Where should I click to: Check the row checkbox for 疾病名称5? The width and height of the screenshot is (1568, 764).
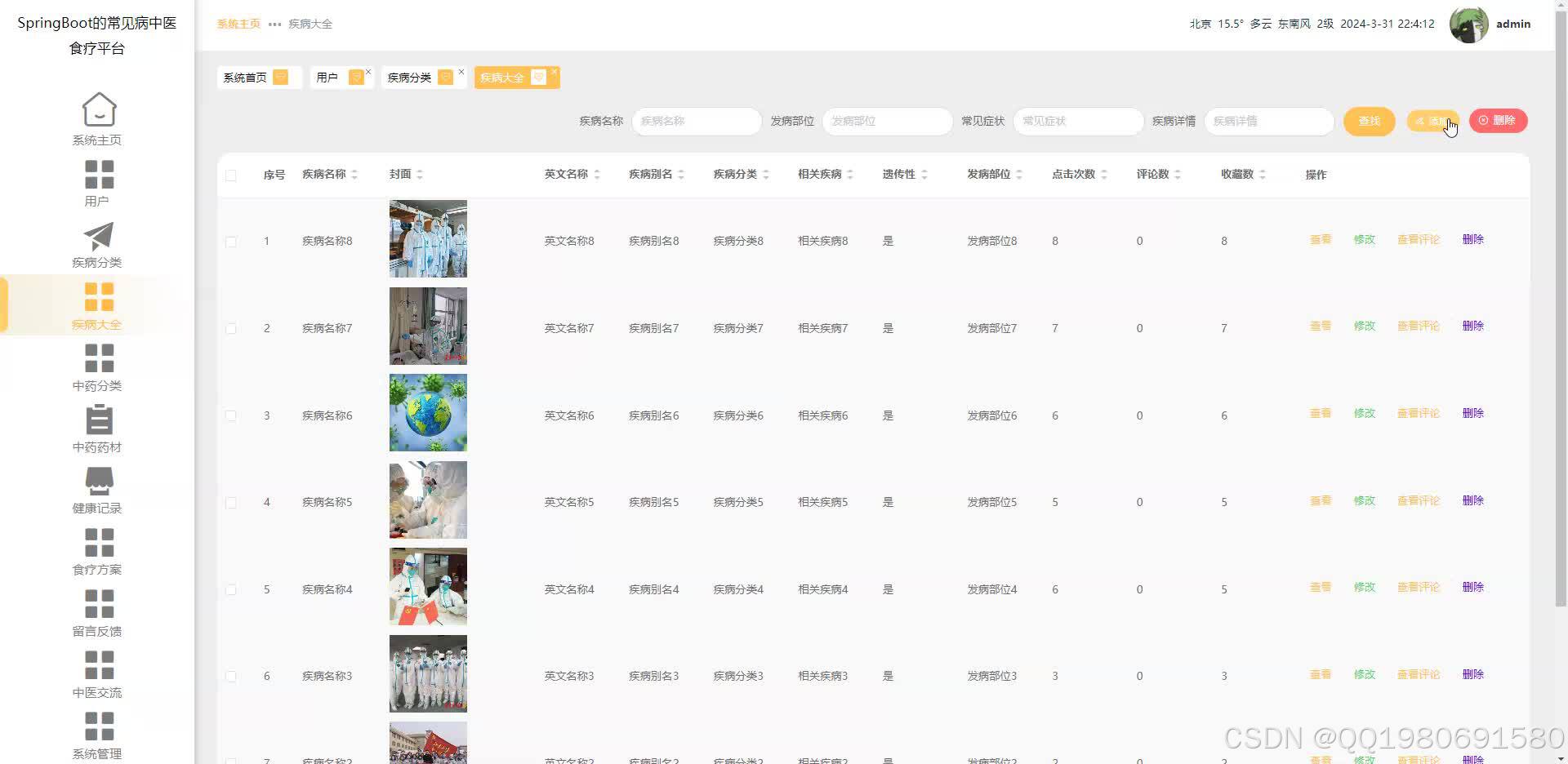(231, 503)
